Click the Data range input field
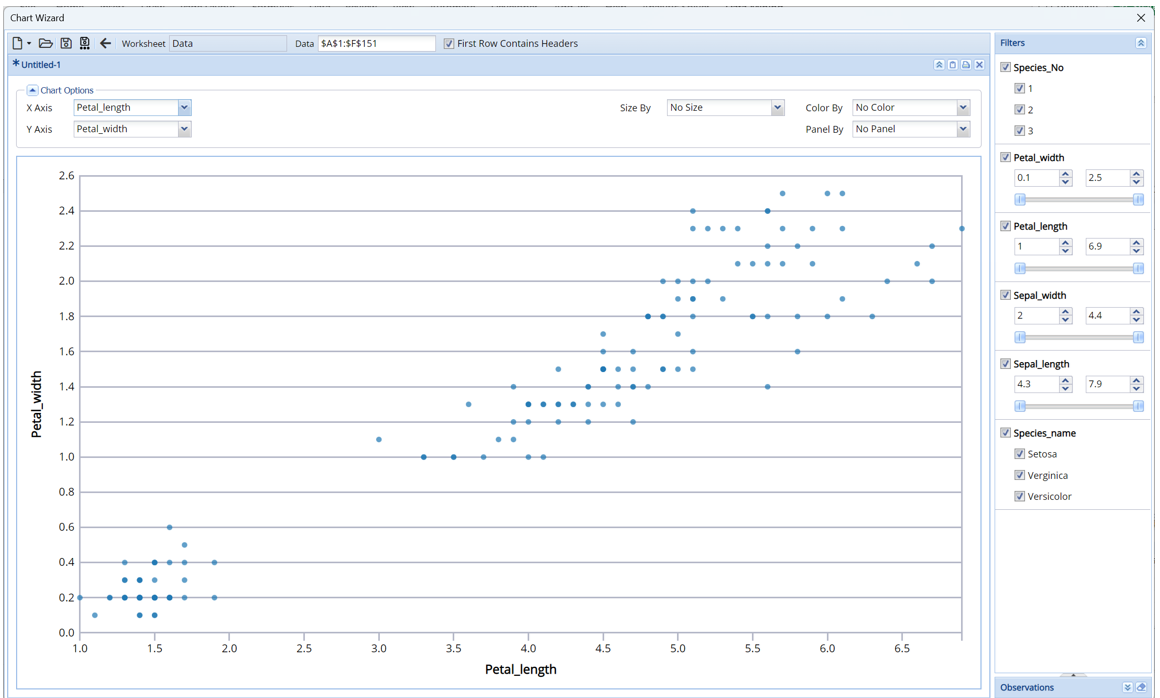 tap(376, 44)
